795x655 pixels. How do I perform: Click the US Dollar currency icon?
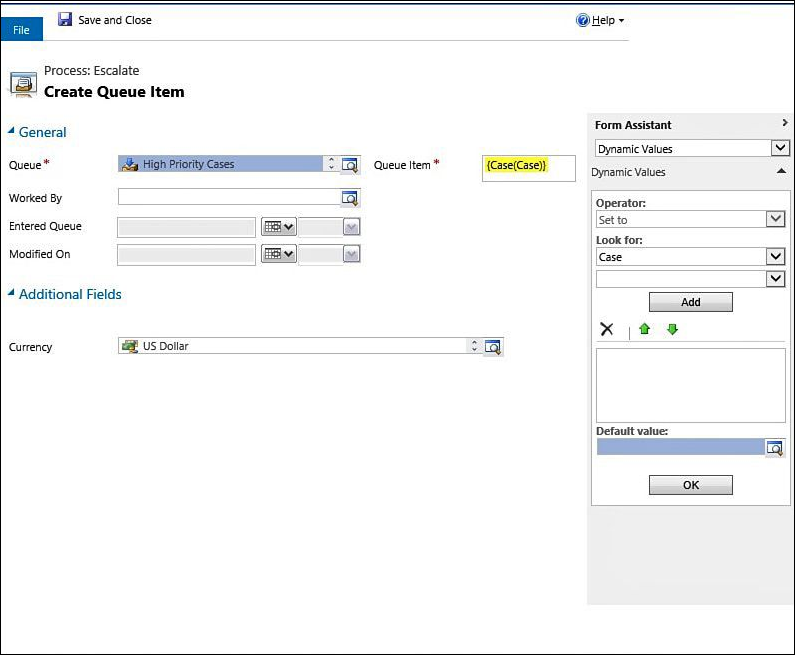[130, 346]
